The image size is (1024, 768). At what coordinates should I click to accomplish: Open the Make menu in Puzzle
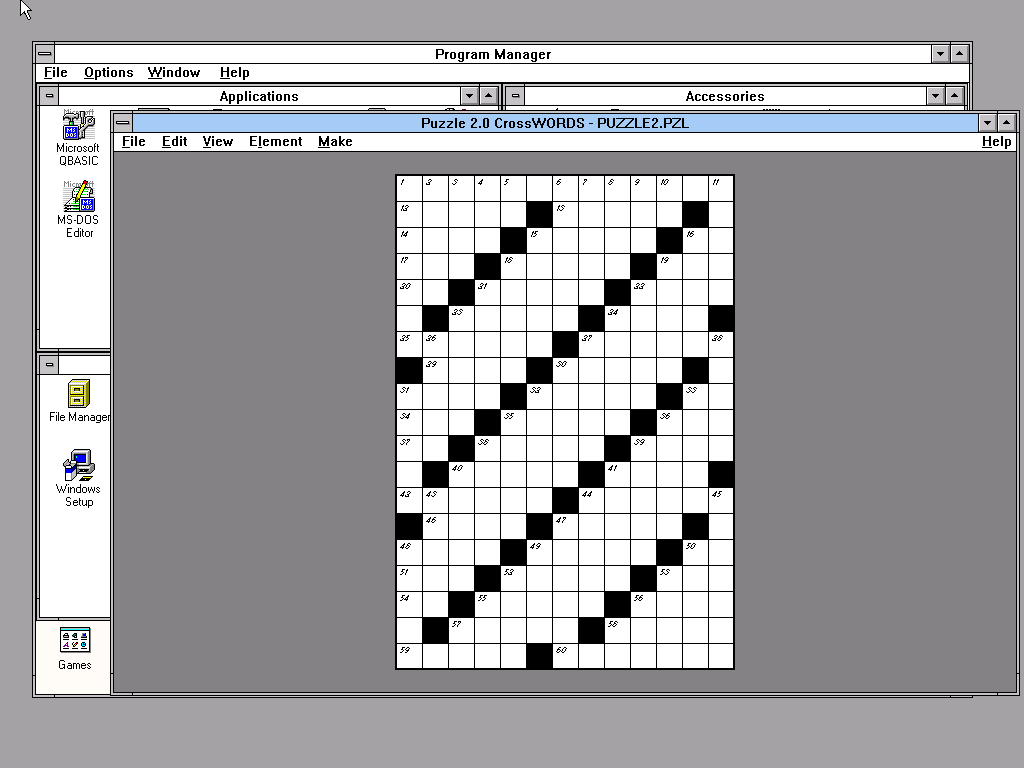[x=335, y=141]
